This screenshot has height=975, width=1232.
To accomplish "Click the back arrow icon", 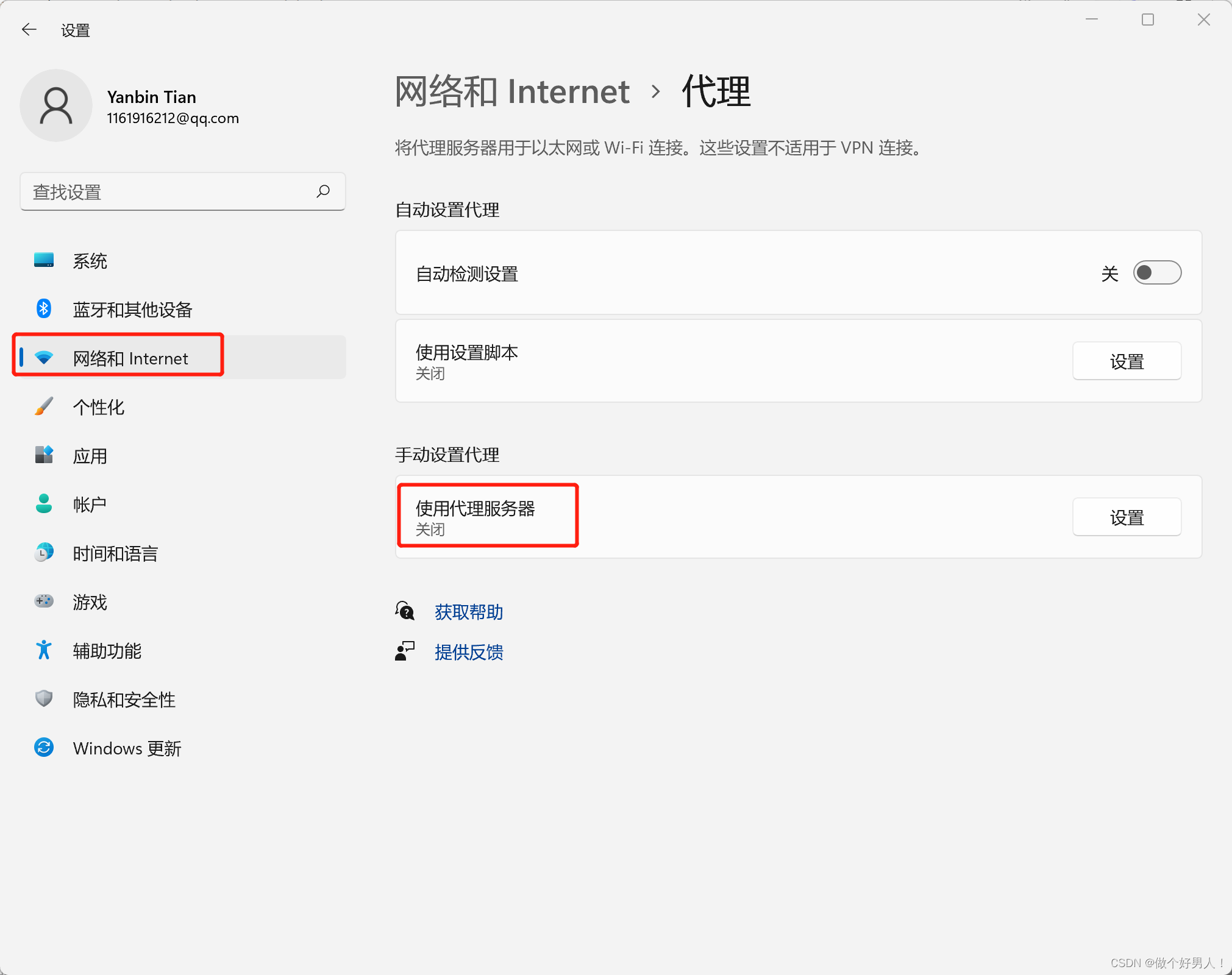I will tap(29, 29).
